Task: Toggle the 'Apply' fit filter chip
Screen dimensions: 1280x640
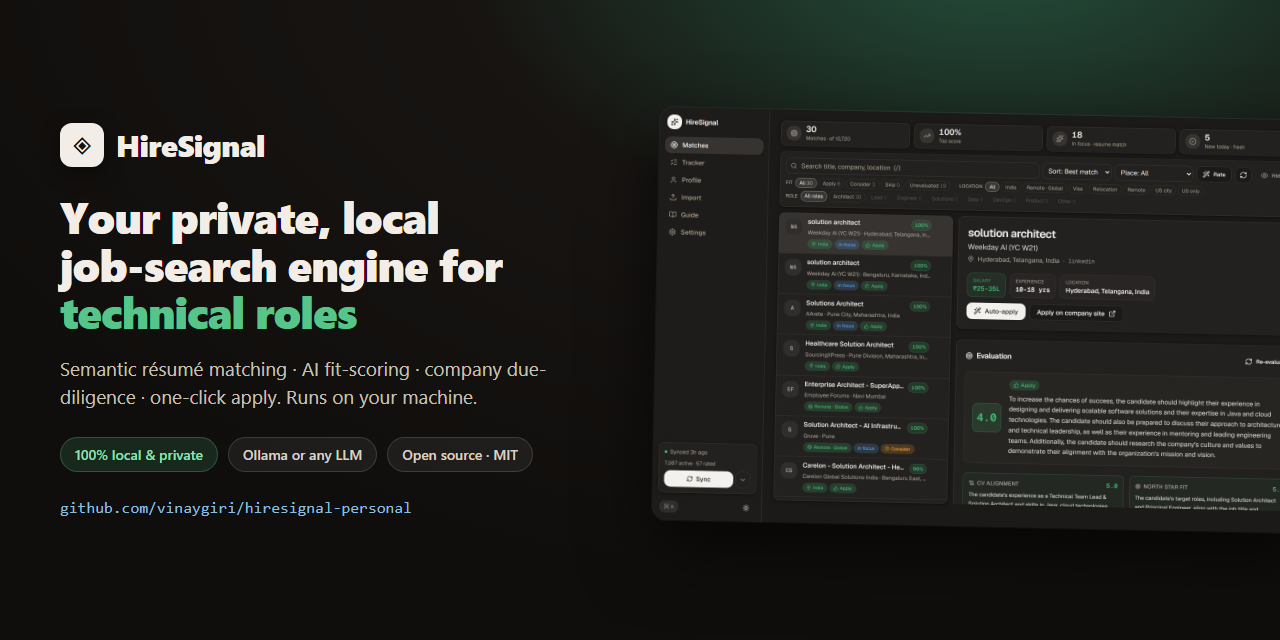Action: (831, 184)
